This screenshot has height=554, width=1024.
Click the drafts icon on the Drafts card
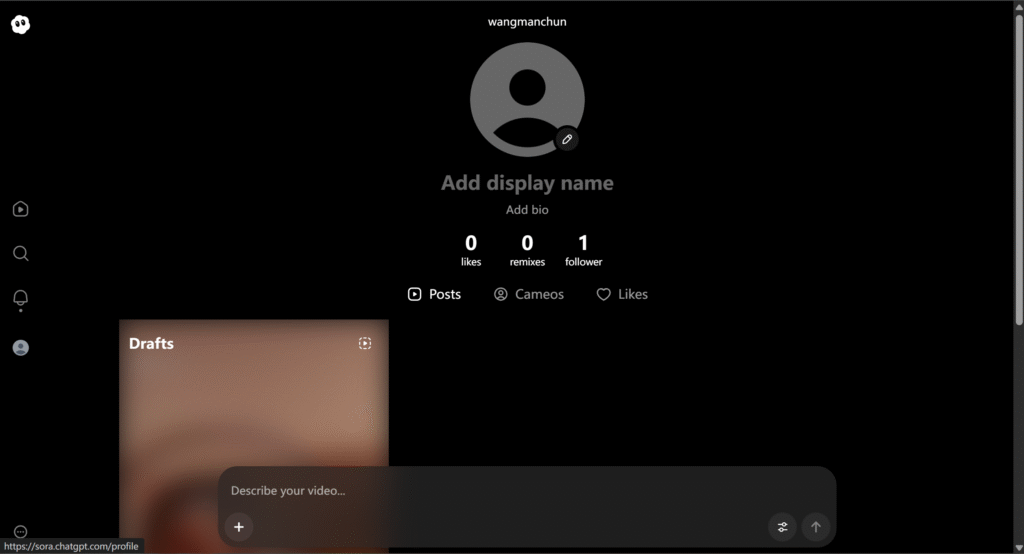point(365,343)
